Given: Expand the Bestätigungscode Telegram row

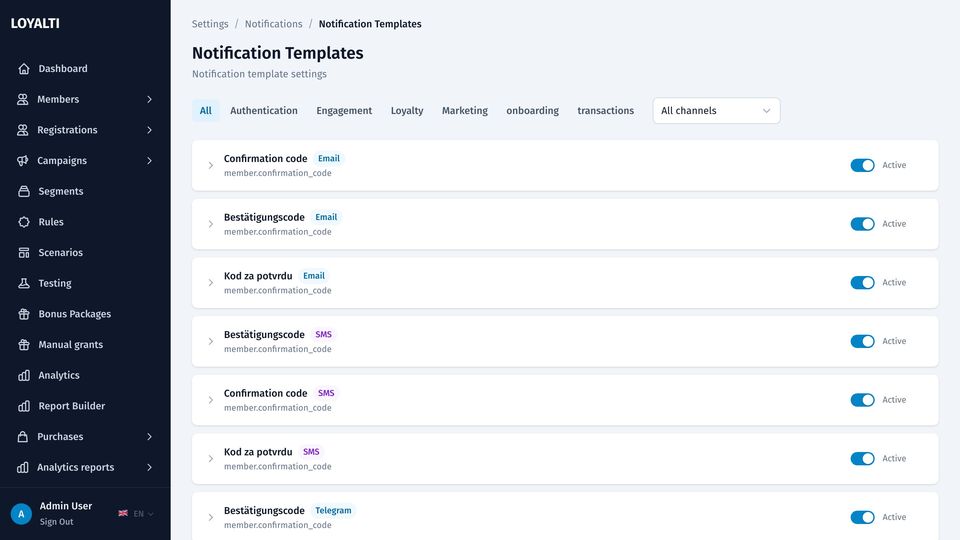Looking at the screenshot, I should (211, 517).
